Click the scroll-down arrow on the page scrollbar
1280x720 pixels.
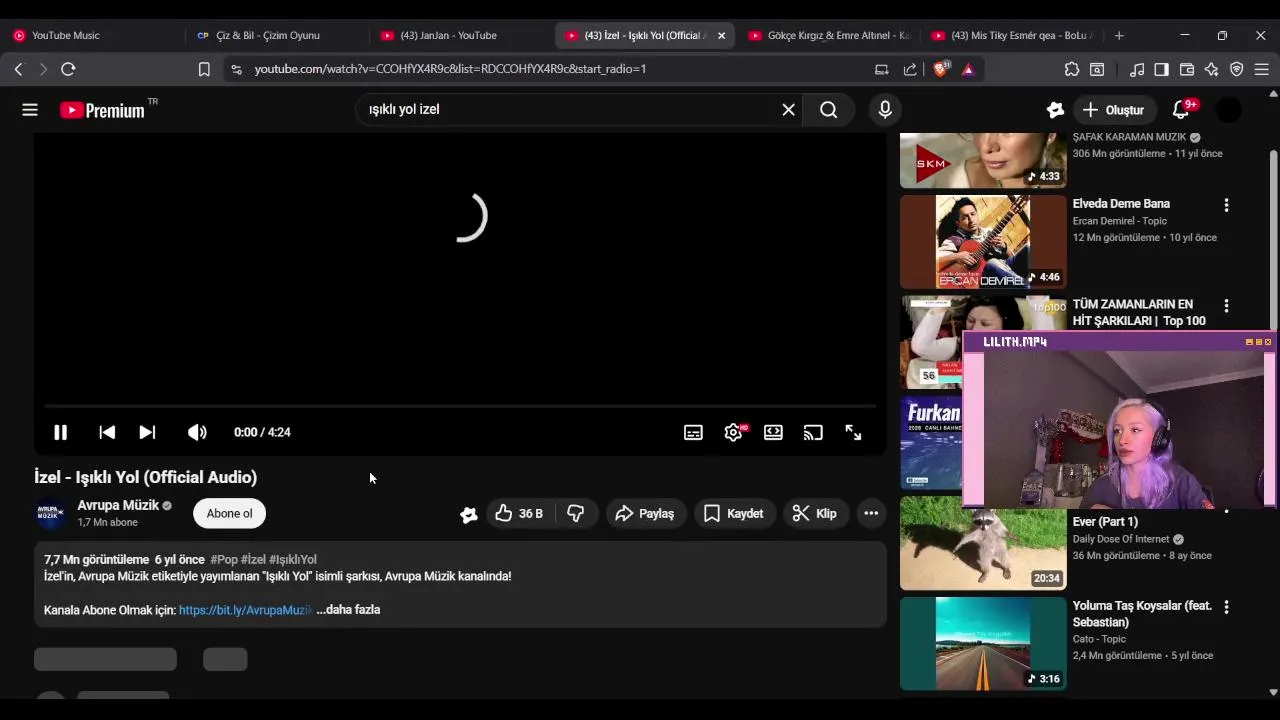coord(1273,692)
